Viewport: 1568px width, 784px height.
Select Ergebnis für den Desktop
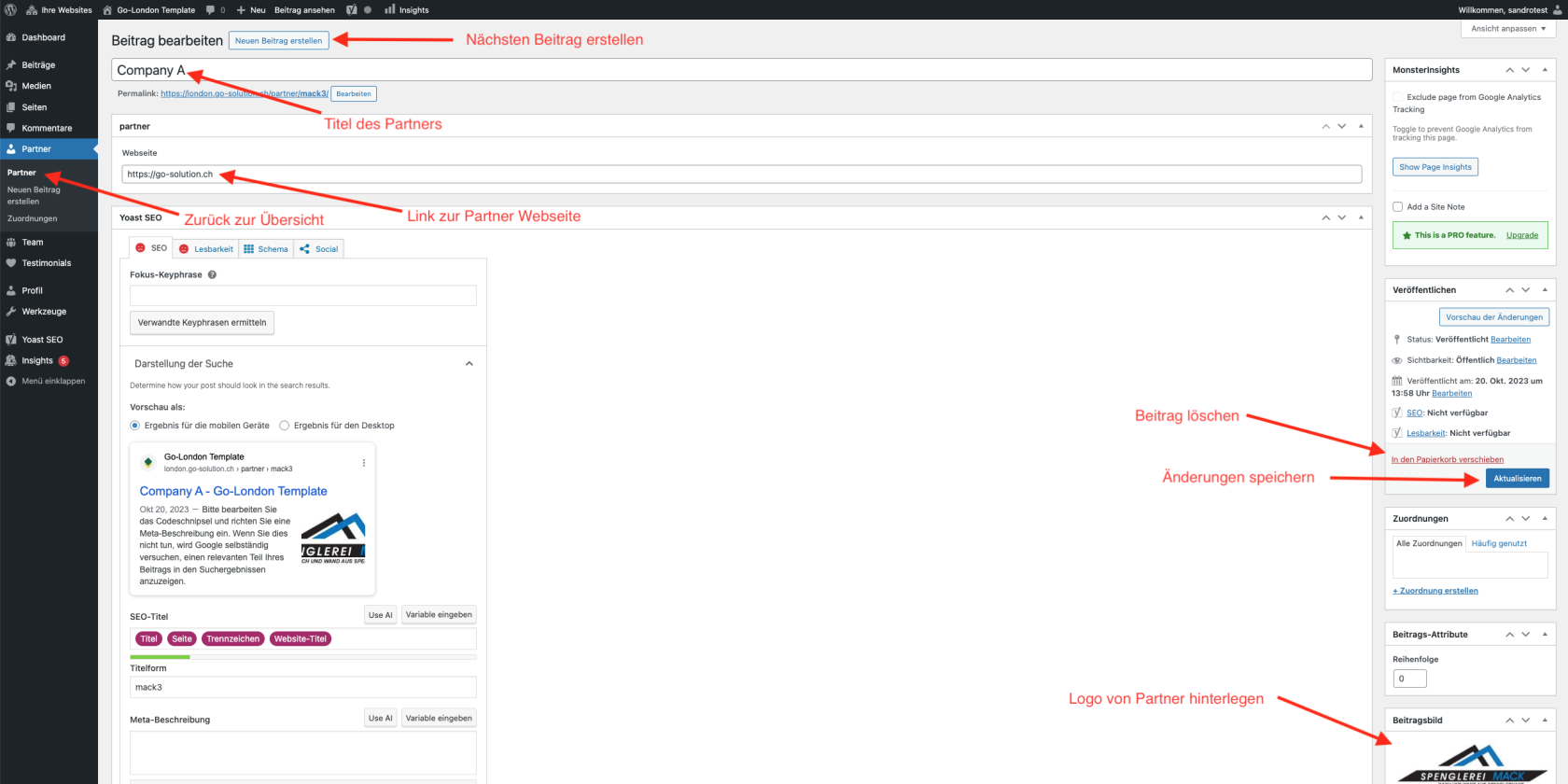[285, 426]
